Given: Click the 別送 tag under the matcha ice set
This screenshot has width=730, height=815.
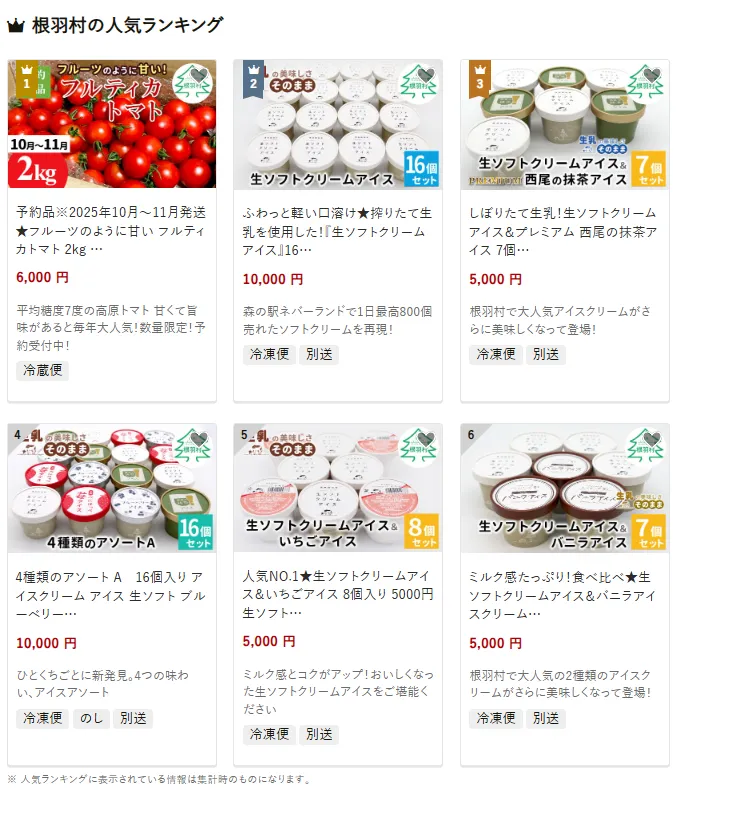Looking at the screenshot, I should (546, 354).
